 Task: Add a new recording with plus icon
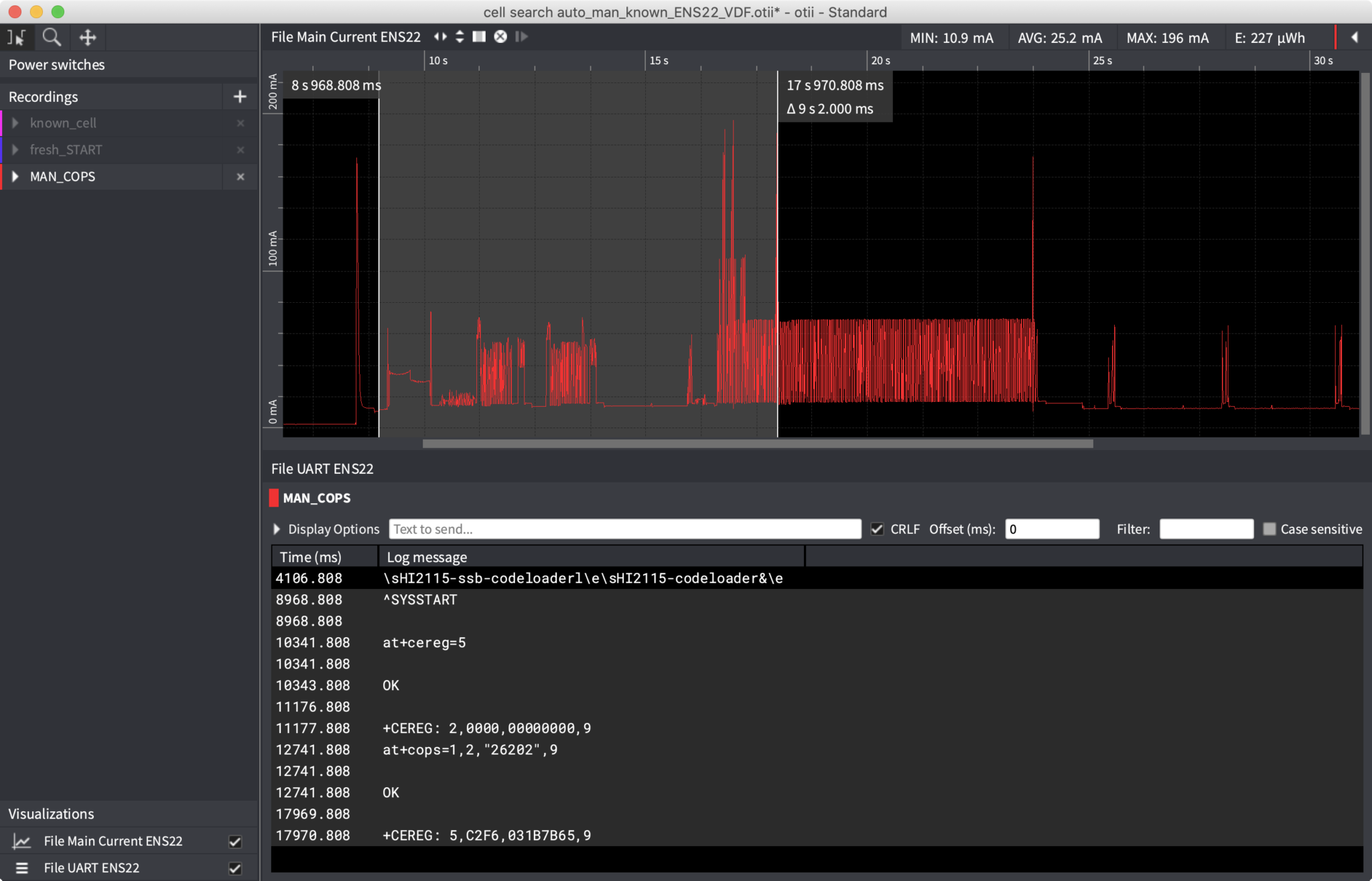coord(240,96)
